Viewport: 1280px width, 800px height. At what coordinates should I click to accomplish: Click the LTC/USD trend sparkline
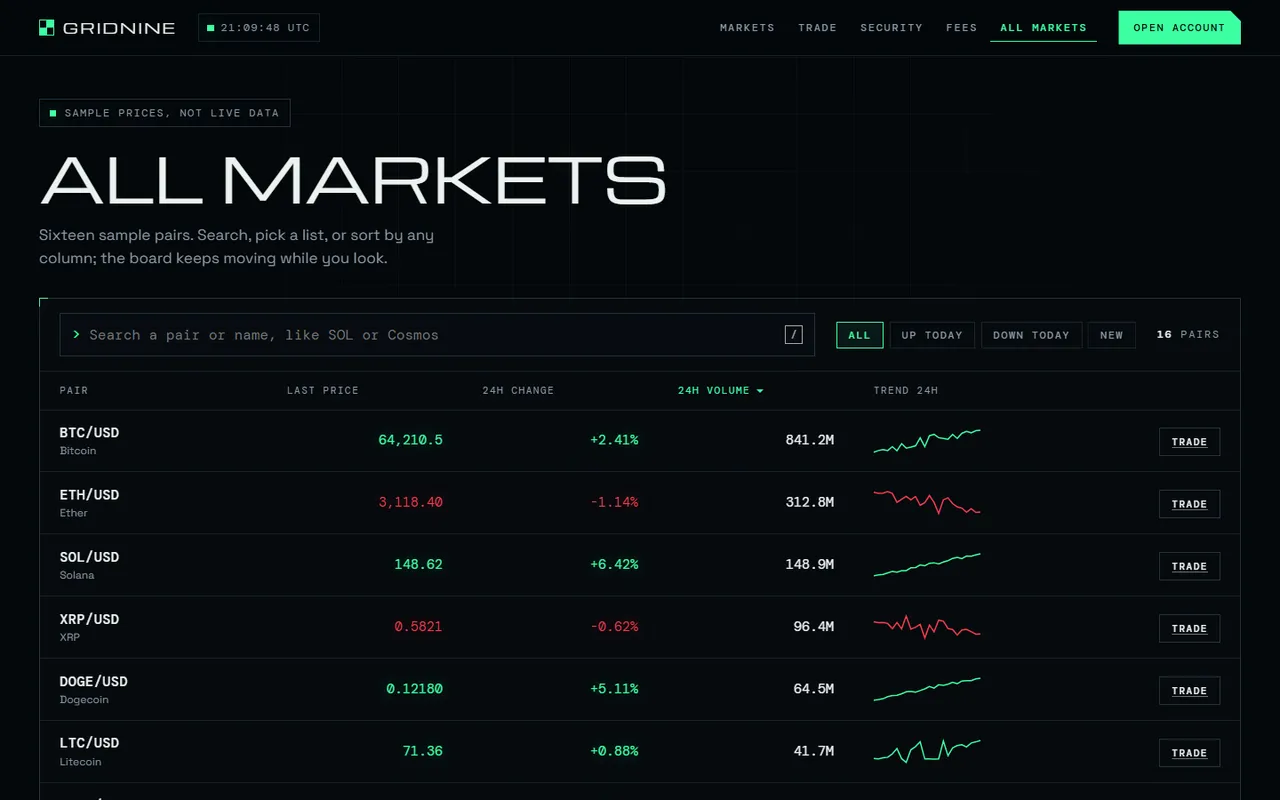(x=927, y=751)
